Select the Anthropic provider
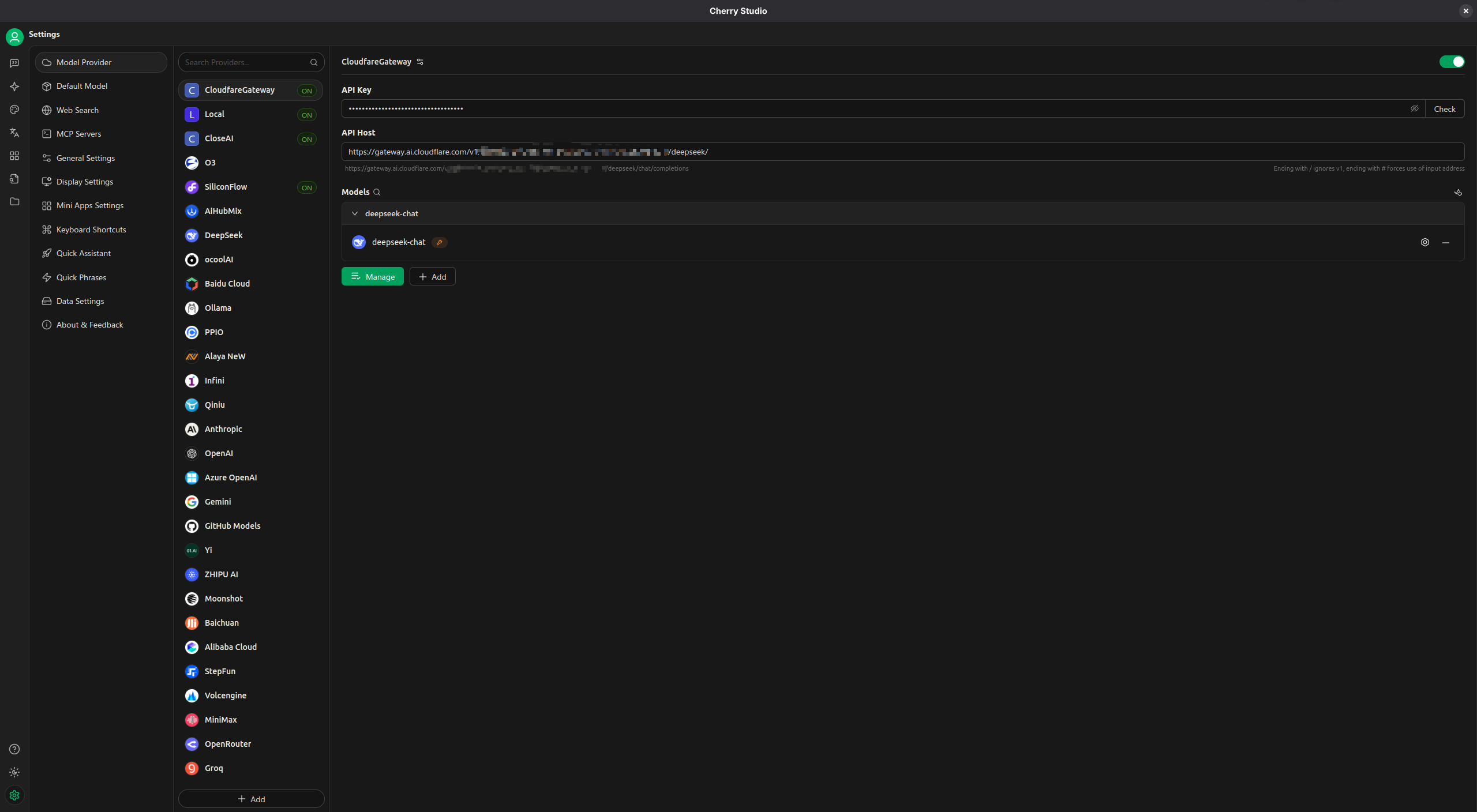This screenshot has width=1477, height=812. (250, 429)
